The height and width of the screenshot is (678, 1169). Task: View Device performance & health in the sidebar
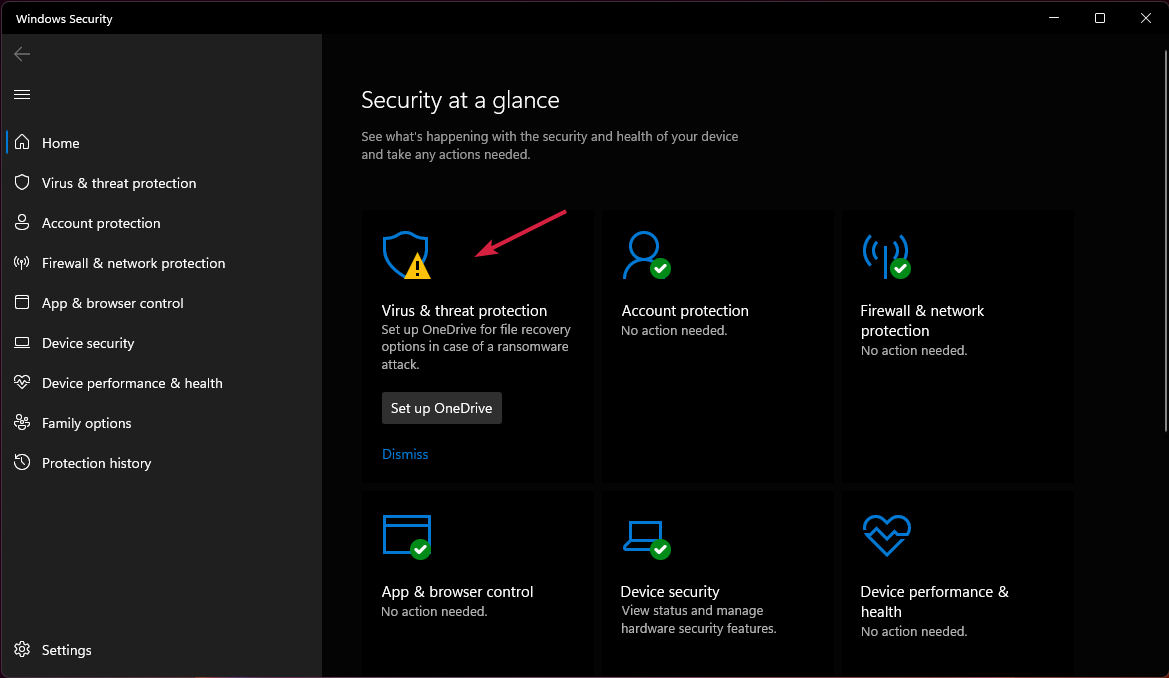point(131,382)
